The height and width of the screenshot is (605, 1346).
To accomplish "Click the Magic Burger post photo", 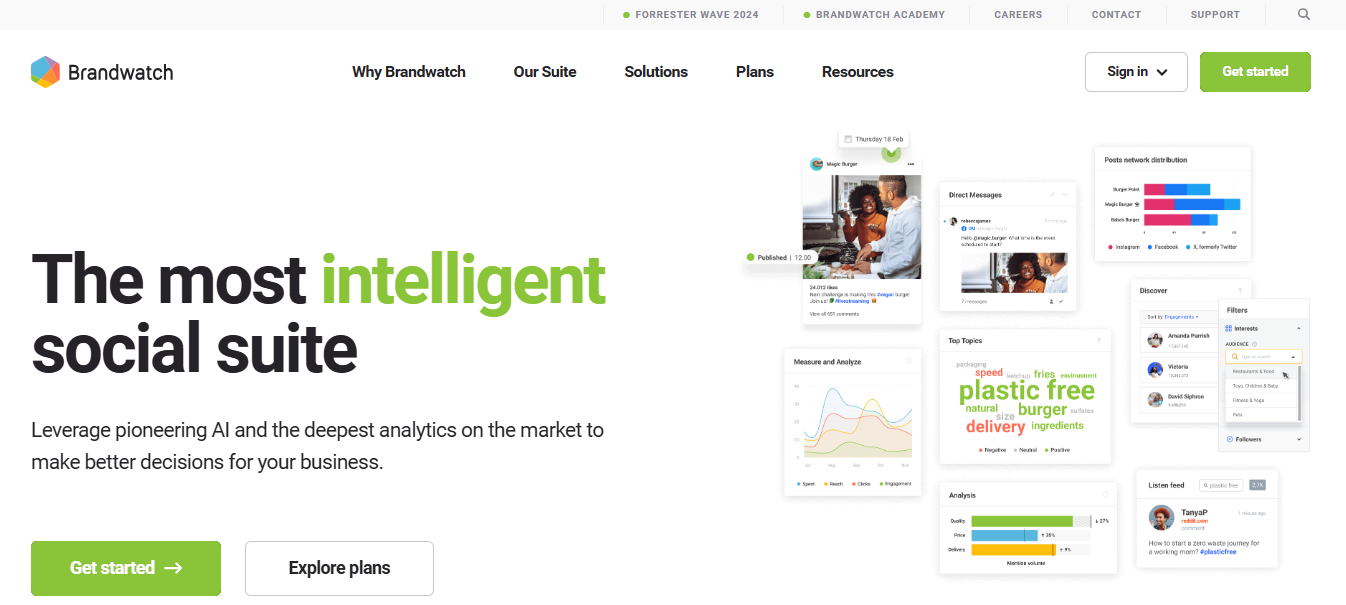I will coord(862,229).
